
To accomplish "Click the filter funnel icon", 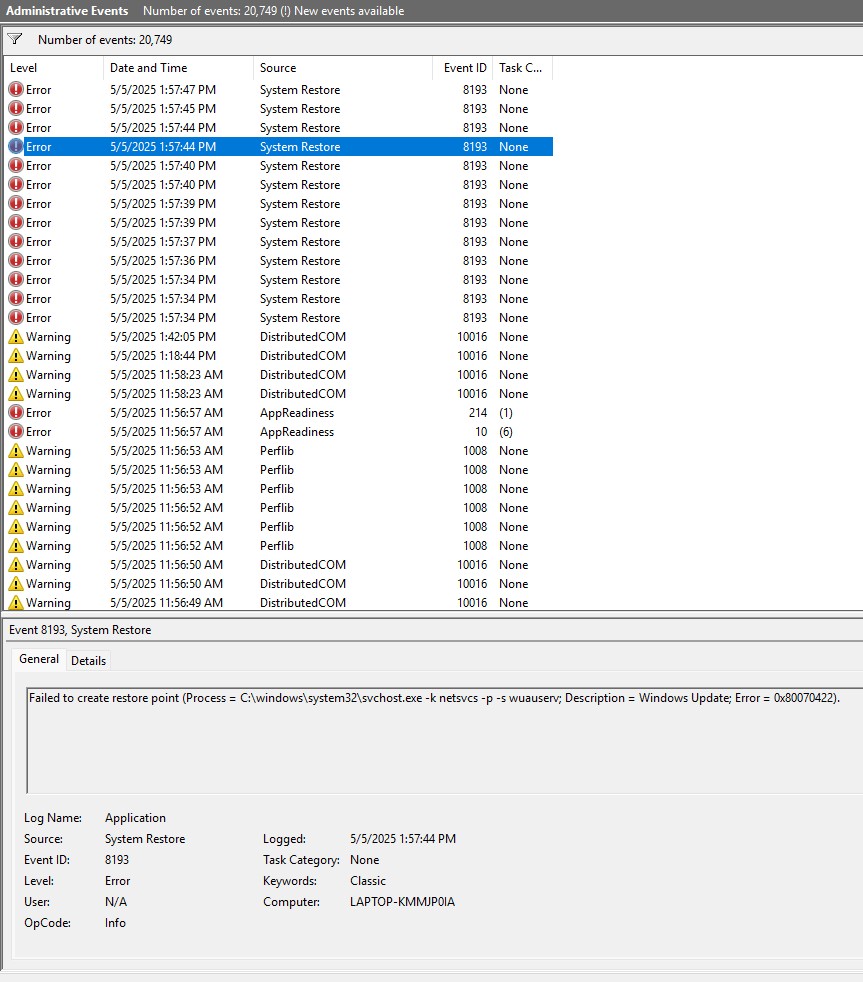I will [x=15, y=39].
